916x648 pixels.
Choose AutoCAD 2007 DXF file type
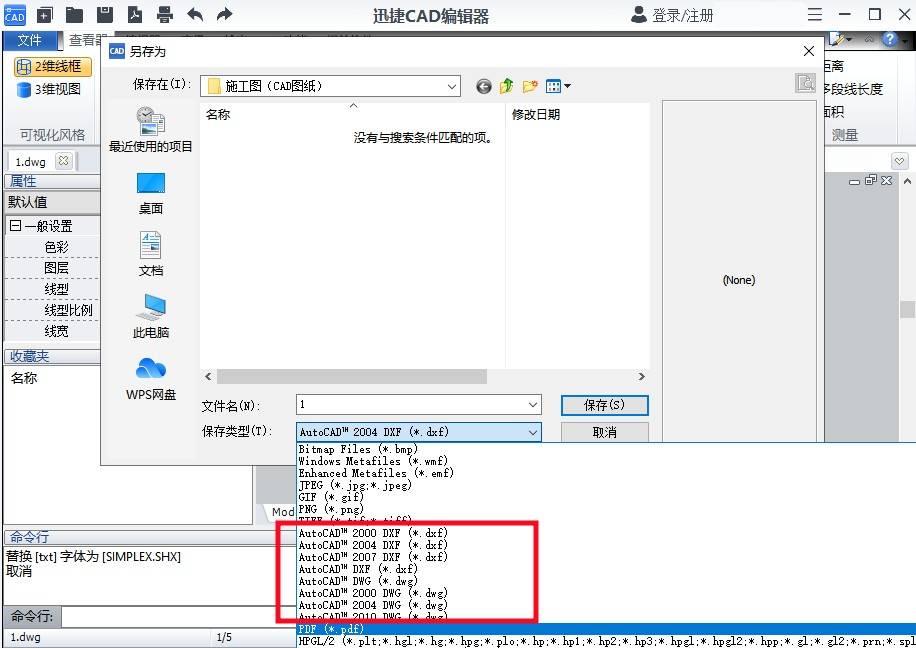373,557
